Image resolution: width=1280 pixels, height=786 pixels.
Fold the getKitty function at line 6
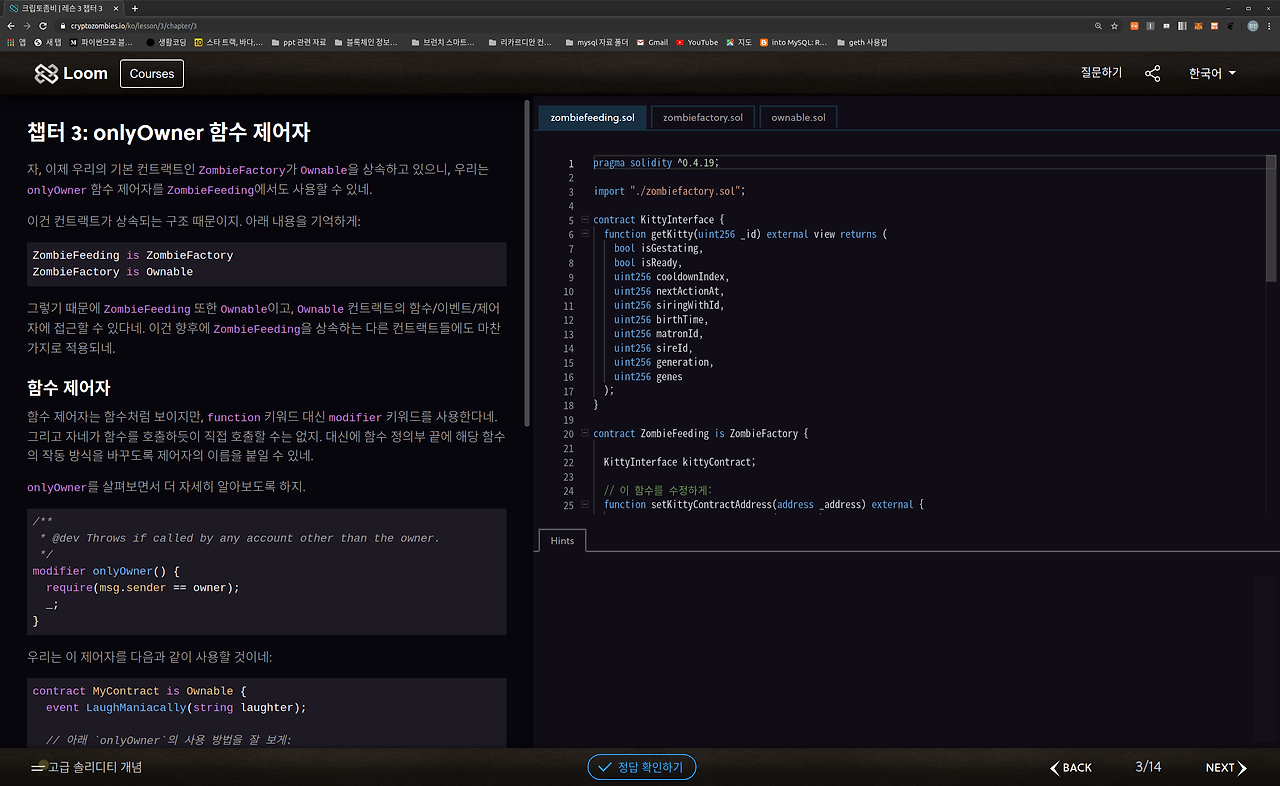point(584,234)
